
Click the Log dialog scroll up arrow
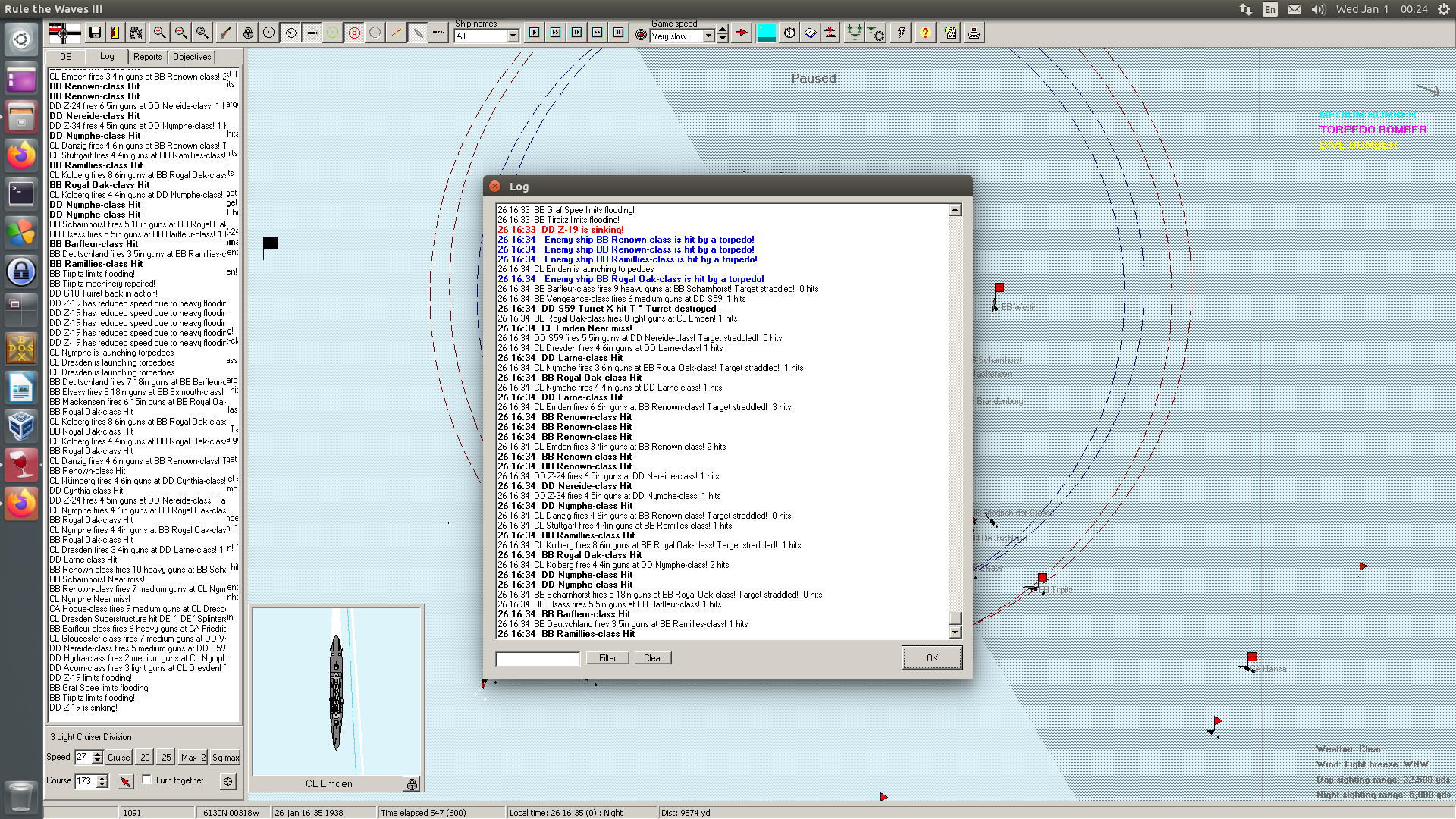955,210
